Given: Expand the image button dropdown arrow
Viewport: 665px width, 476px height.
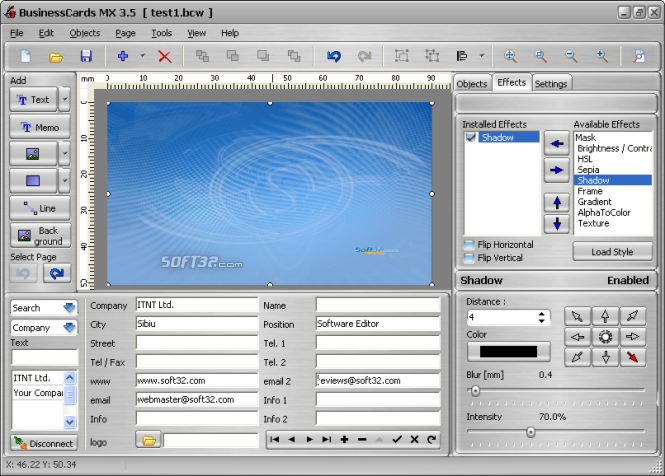Looking at the screenshot, I should [x=64, y=153].
